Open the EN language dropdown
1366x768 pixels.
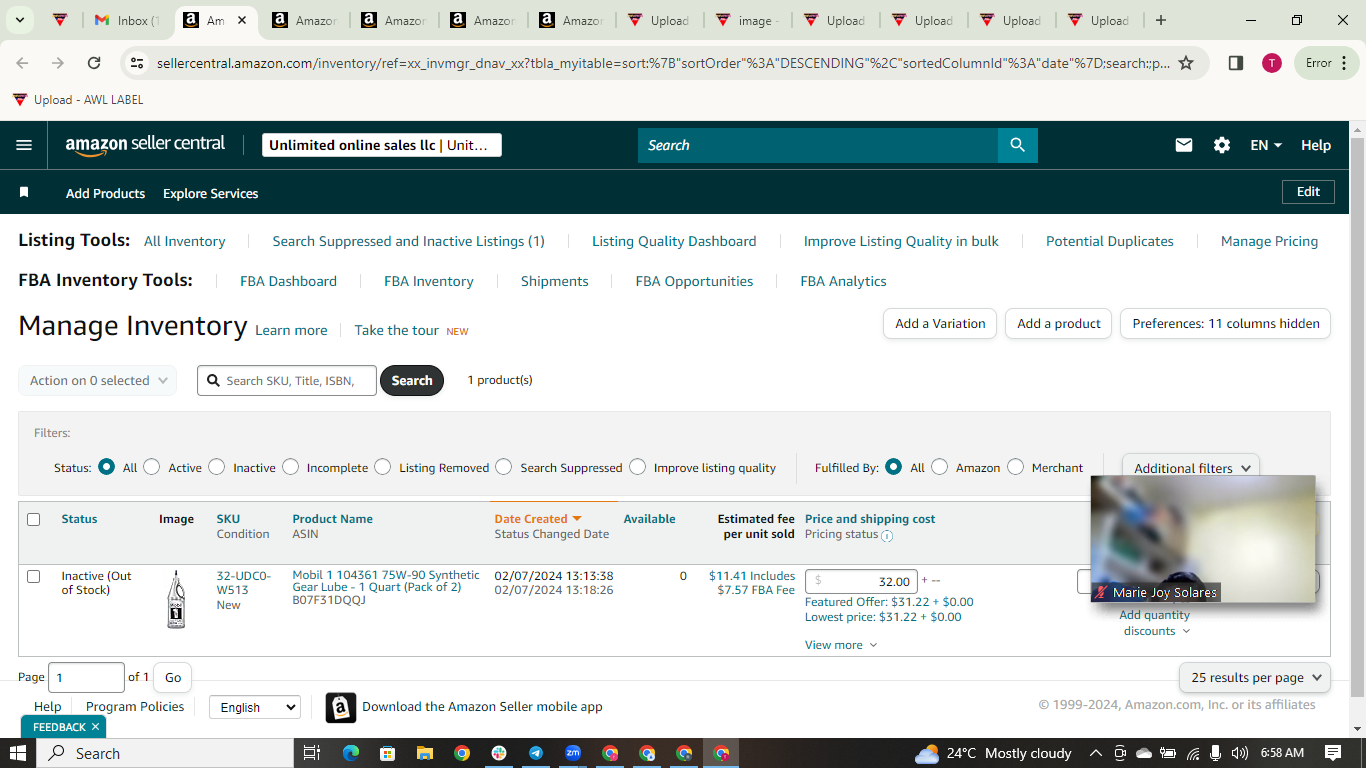(1266, 145)
